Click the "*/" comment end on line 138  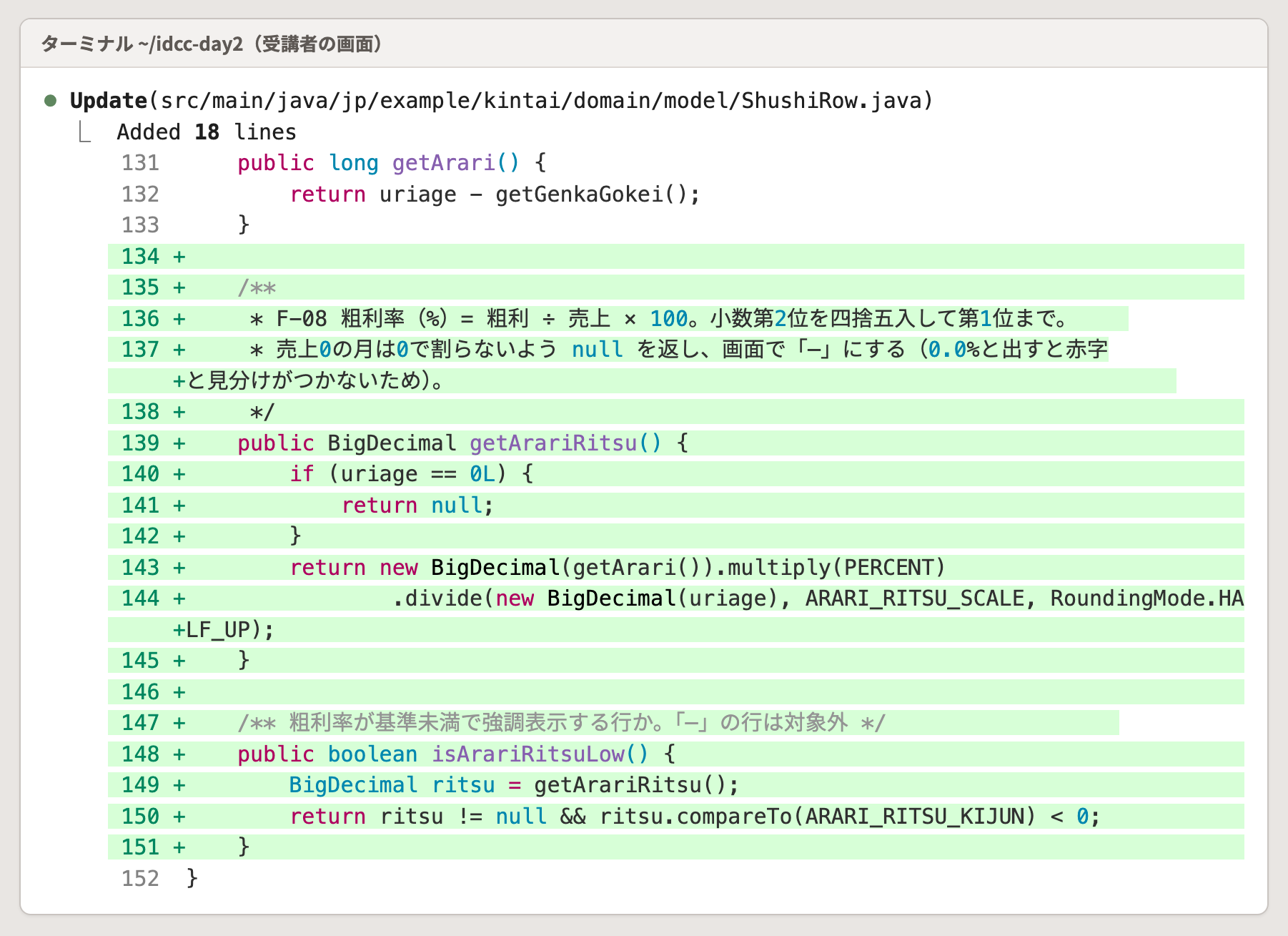click(262, 412)
